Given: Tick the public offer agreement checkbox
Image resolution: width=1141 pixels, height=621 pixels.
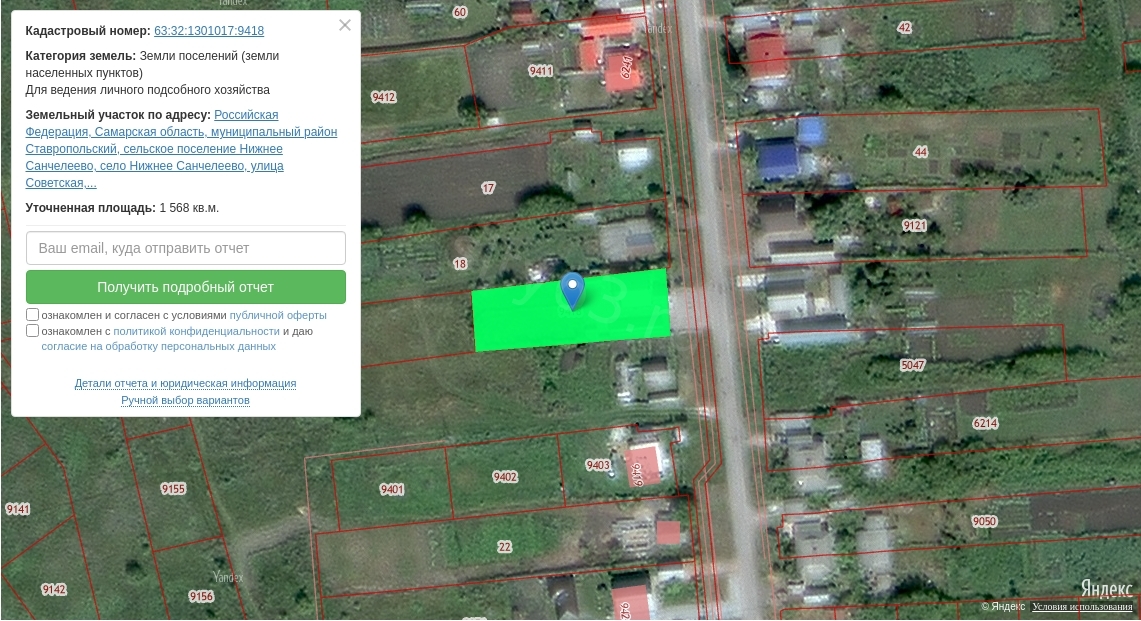Looking at the screenshot, I should (x=33, y=315).
